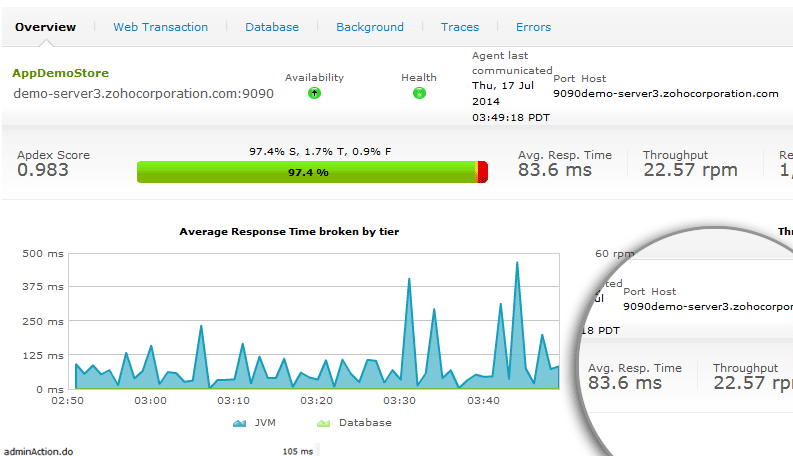This screenshot has height=456, width=793.
Task: Click the 105 ms value for adminAction.do
Action: click(298, 451)
